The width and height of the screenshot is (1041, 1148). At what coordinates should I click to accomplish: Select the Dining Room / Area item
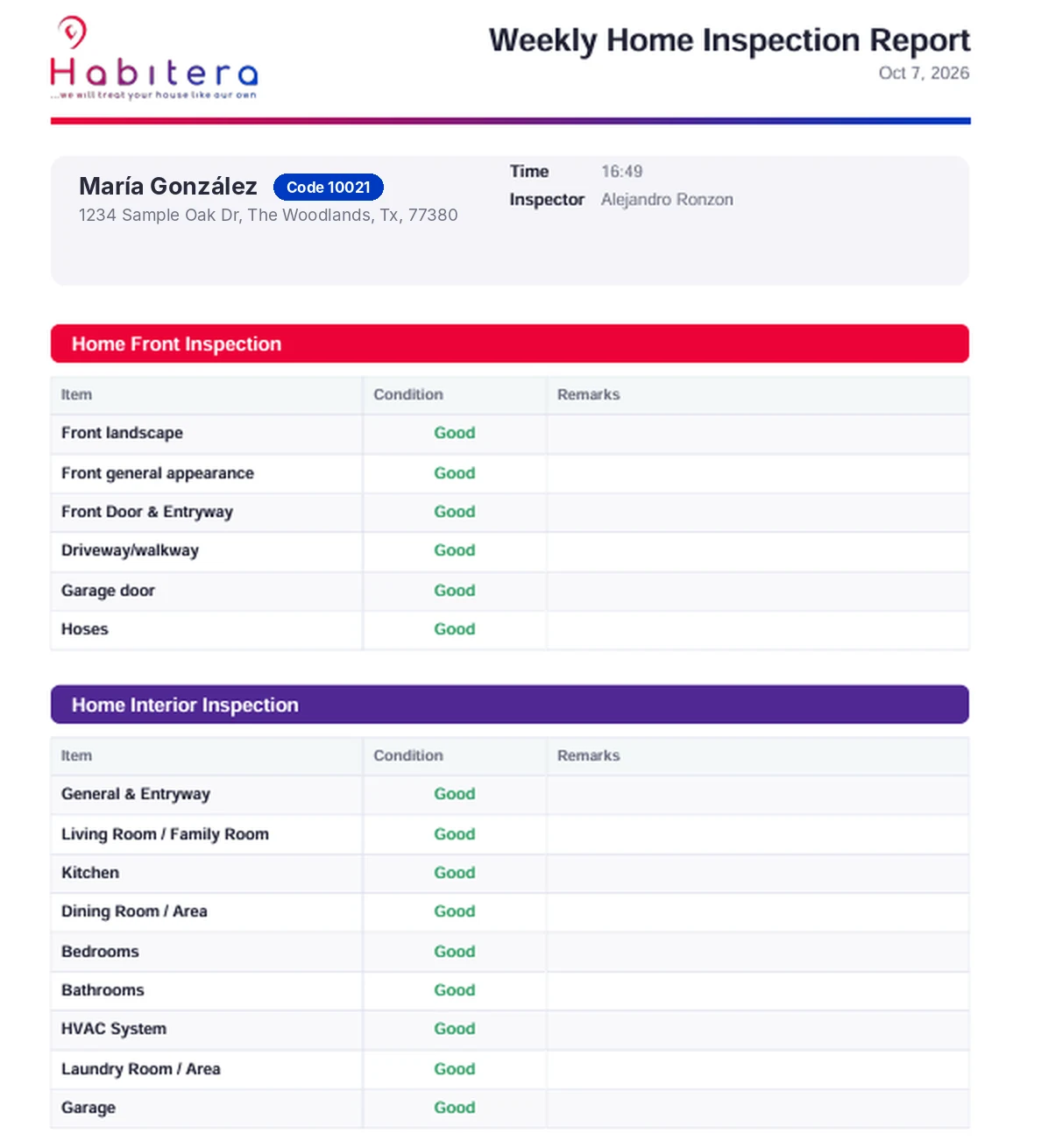point(134,911)
